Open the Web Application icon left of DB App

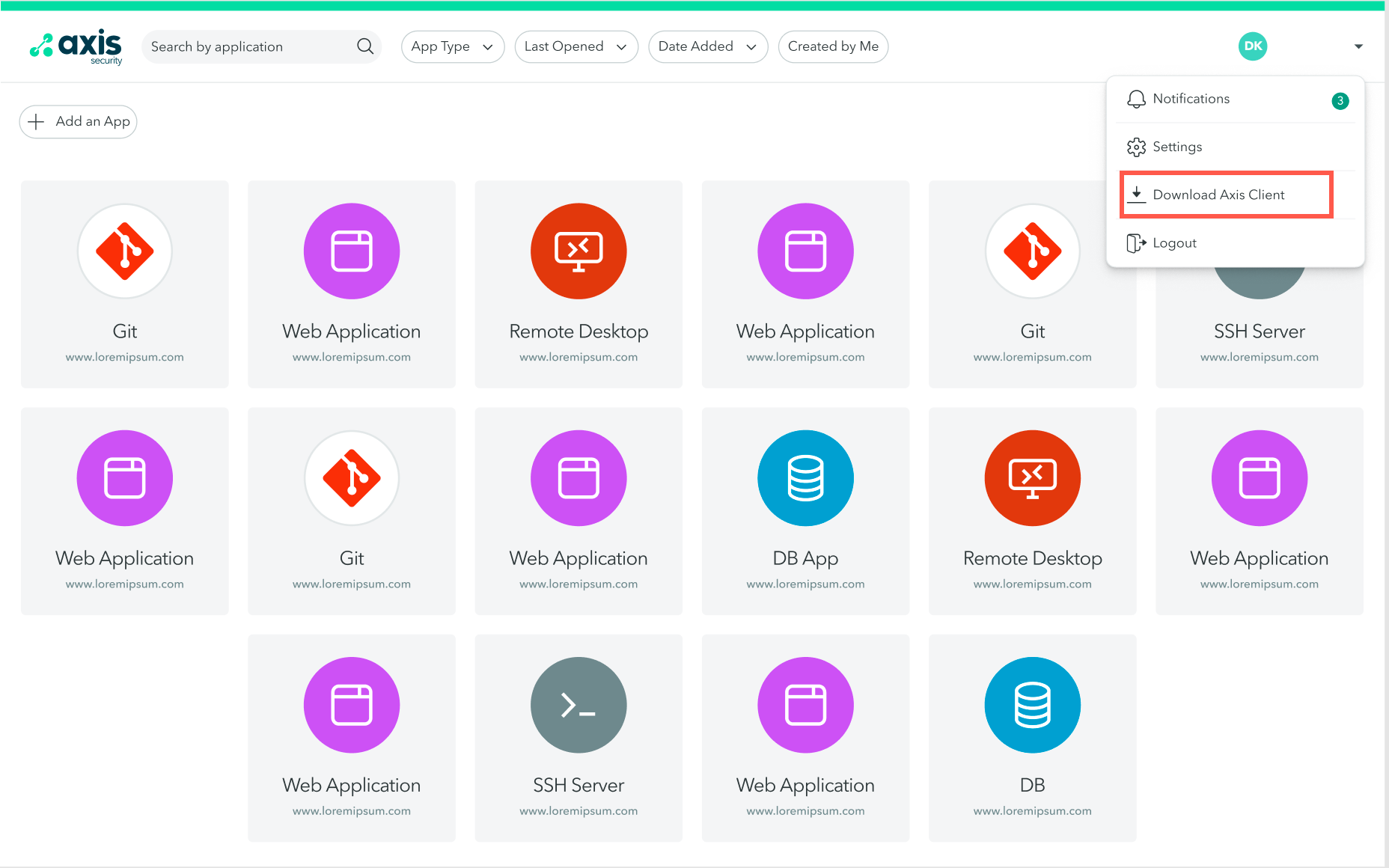click(579, 477)
